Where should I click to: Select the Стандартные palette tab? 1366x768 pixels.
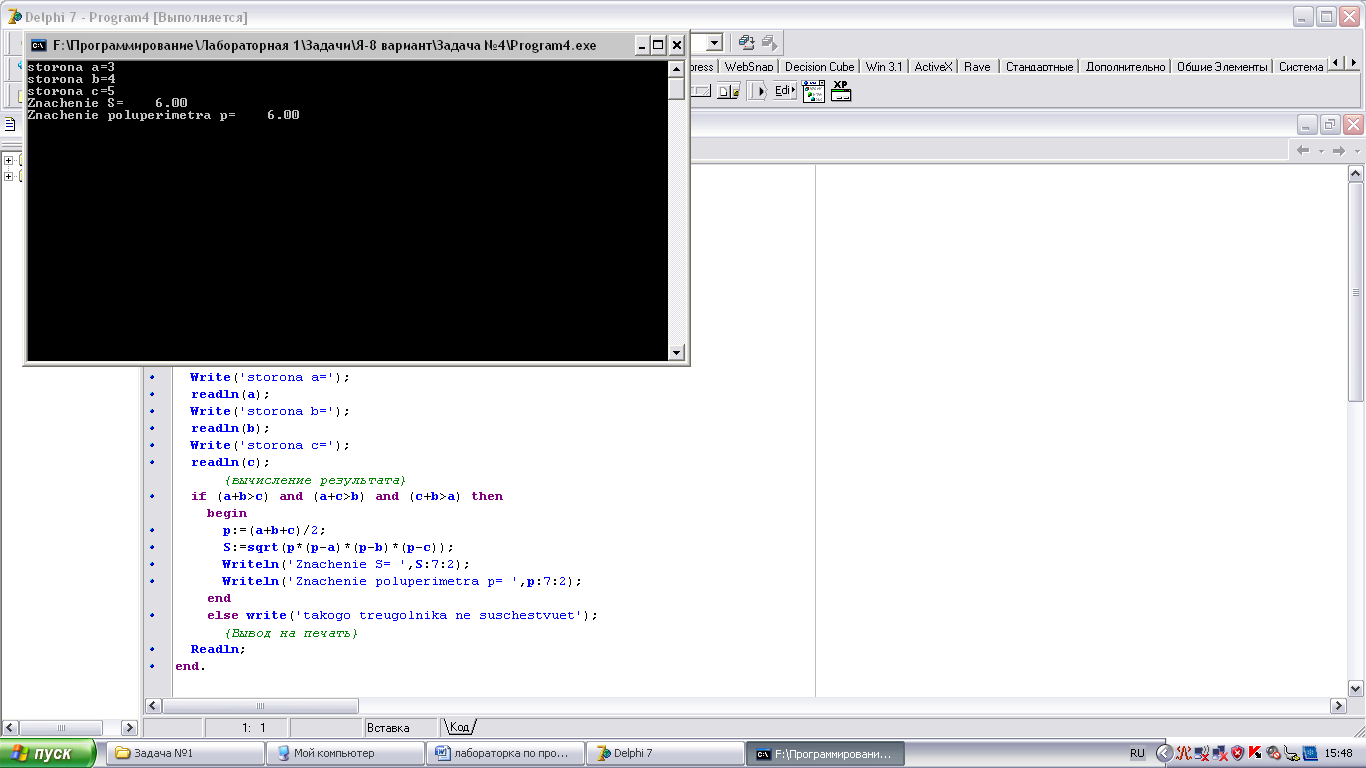coord(1039,66)
